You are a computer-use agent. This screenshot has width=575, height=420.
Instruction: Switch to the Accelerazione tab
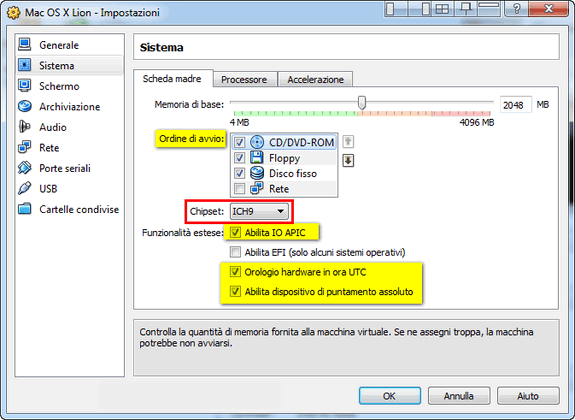(315, 79)
